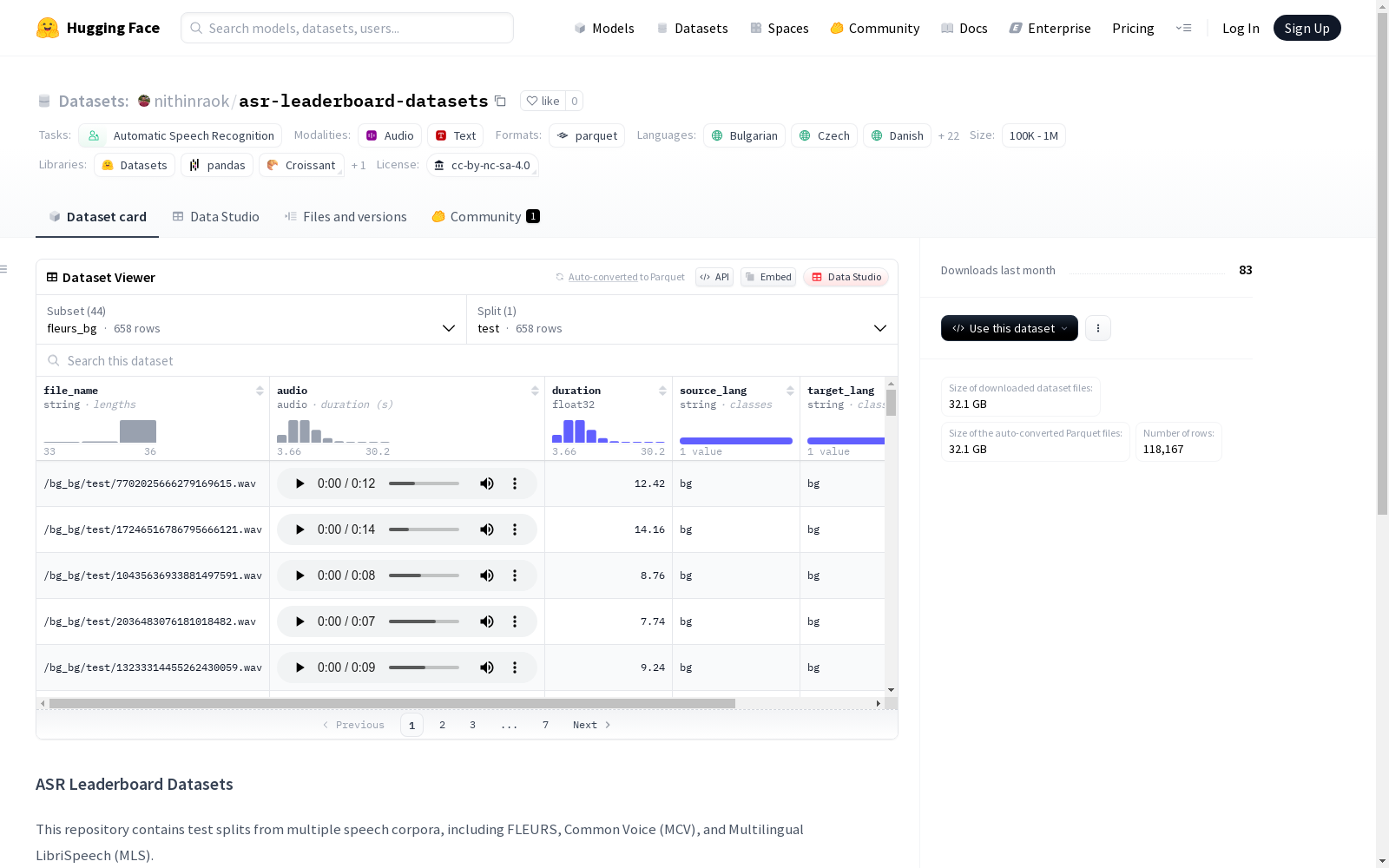The image size is (1389, 868).
Task: Filter by the Automatic Speech Recognition task tag
Action: 181,135
